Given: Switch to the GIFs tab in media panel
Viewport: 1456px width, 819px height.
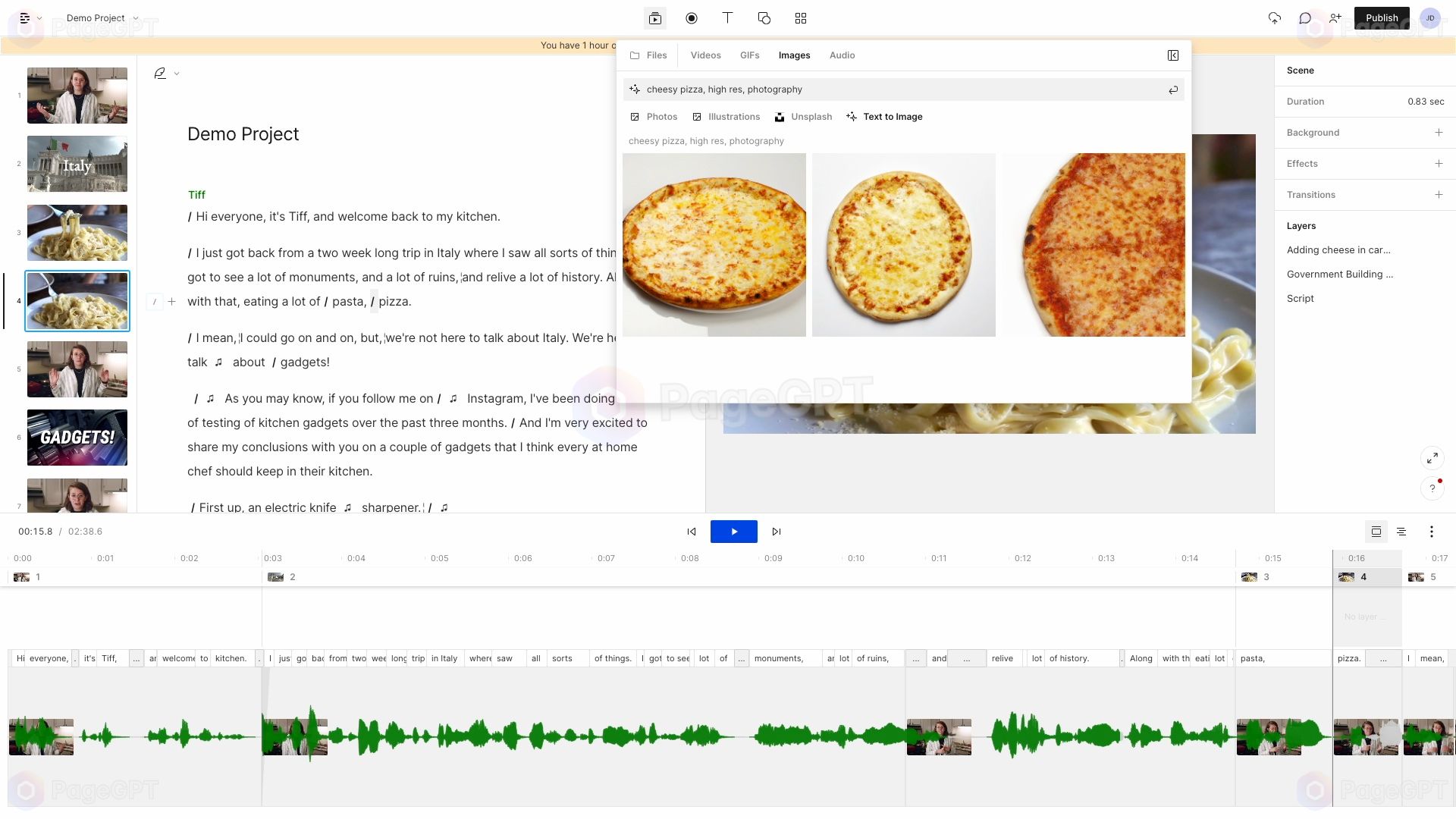Looking at the screenshot, I should (749, 55).
